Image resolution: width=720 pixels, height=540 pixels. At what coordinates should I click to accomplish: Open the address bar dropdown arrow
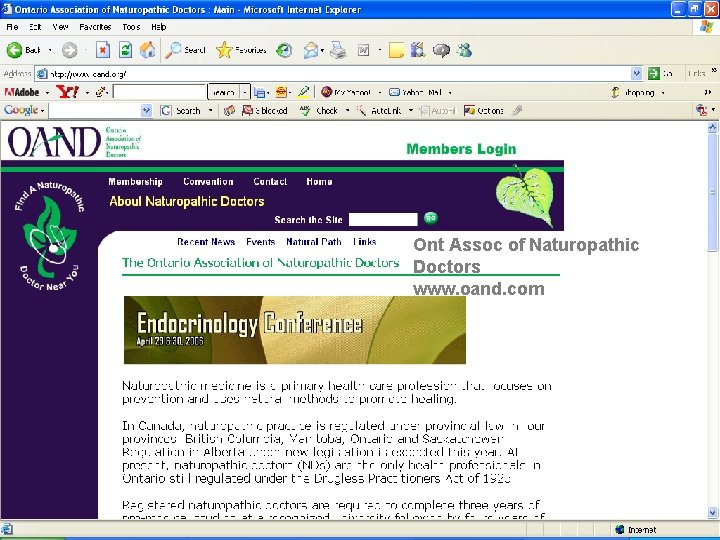click(x=636, y=73)
